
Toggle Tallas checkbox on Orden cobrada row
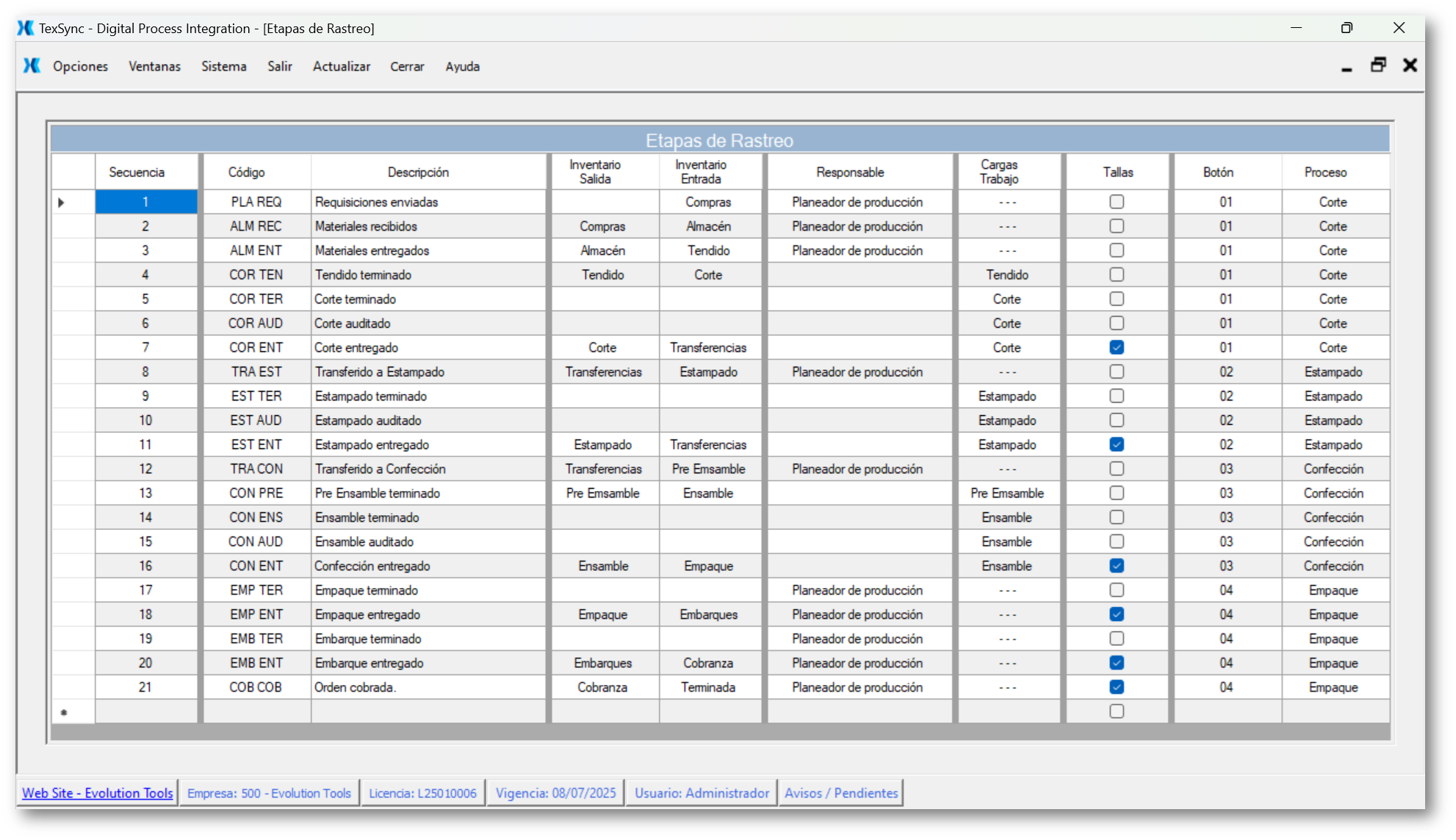coord(1117,687)
